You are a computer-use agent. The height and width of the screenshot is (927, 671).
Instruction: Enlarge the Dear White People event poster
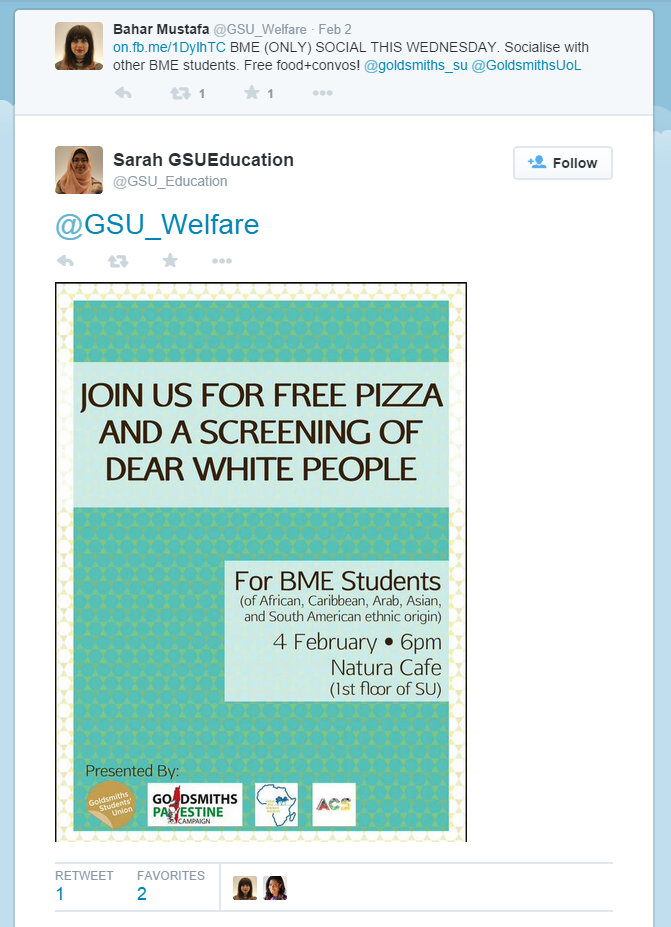point(261,561)
